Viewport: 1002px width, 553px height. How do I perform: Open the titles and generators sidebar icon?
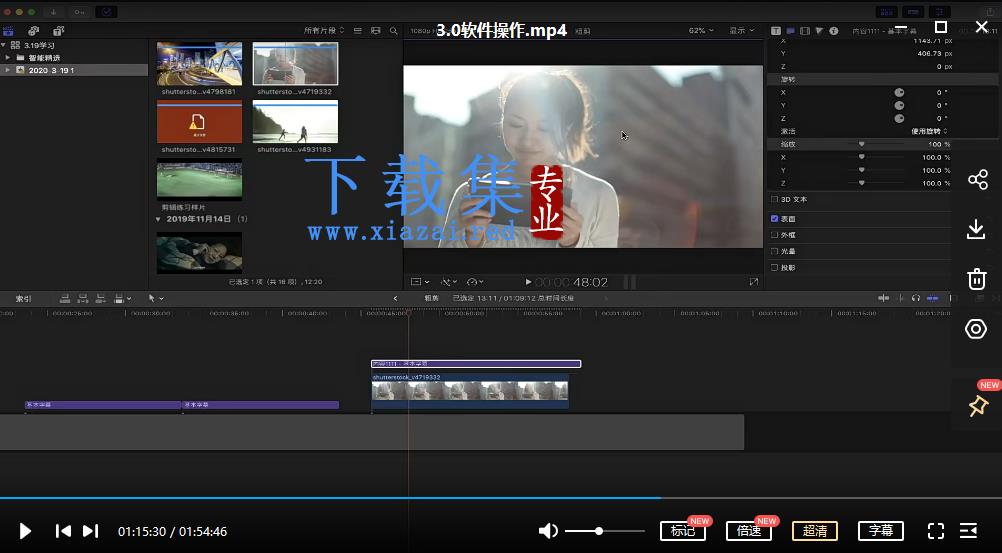click(59, 31)
